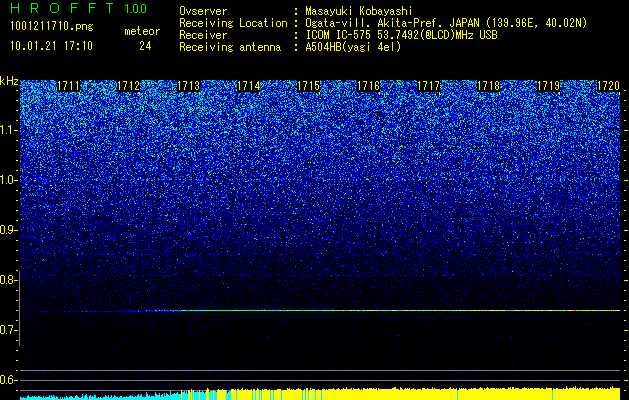
Task: Click the HROFFT program title
Action: [x=62, y=8]
